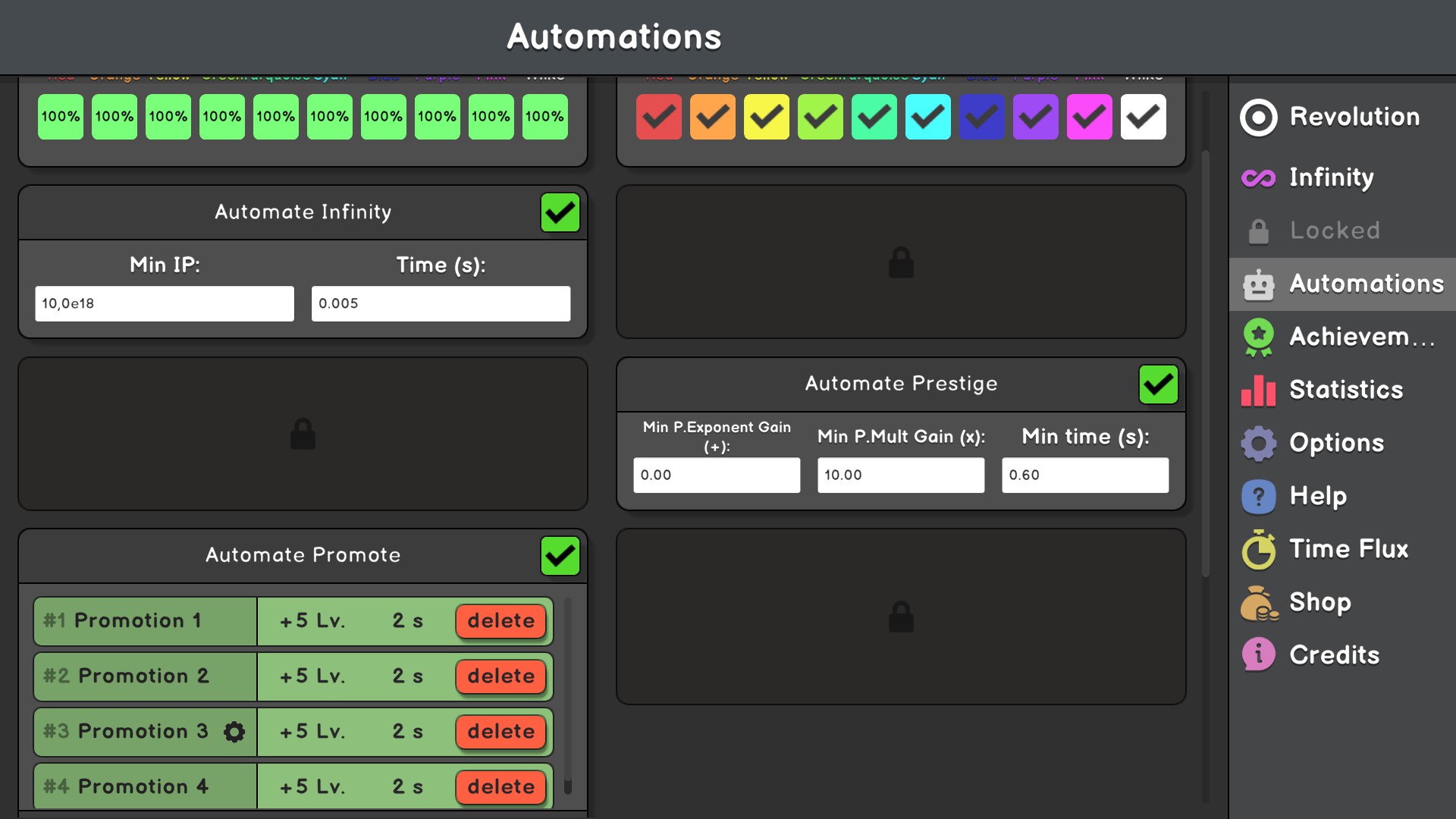This screenshot has width=1456, height=819.
Task: Open the Credits info icon
Action: click(1258, 655)
